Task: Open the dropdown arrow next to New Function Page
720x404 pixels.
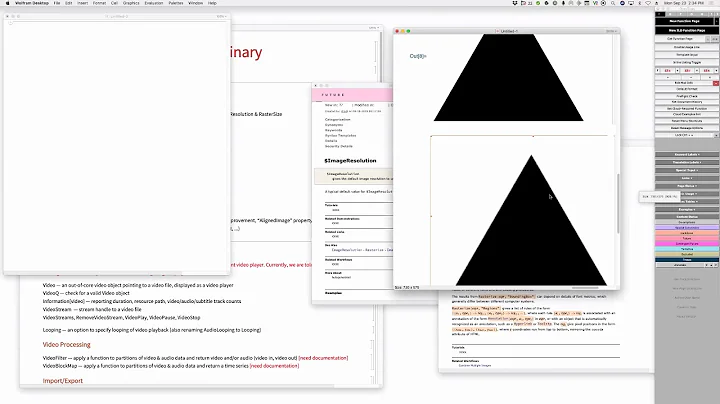Action: pos(716,21)
